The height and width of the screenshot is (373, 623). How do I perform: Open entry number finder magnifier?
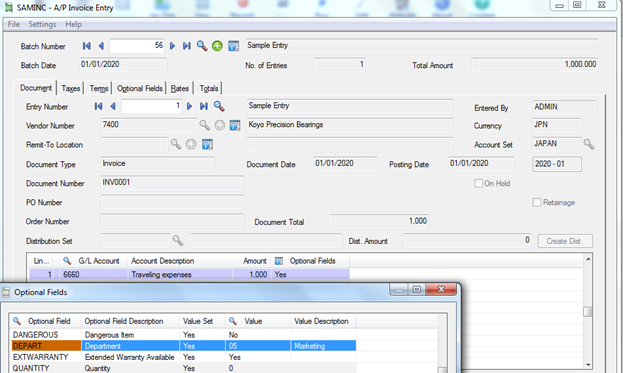pos(219,106)
